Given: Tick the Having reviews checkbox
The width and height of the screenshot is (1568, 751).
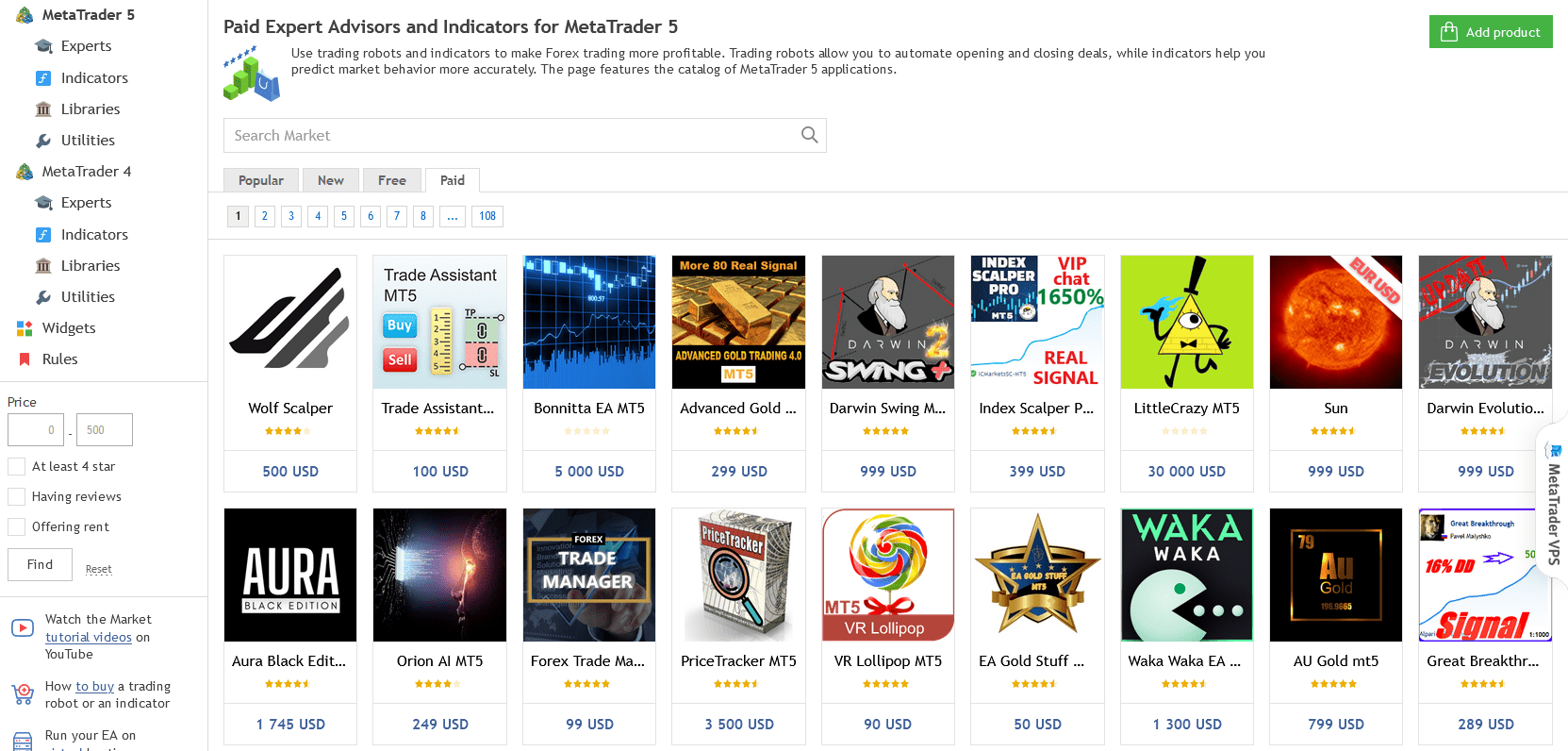Looking at the screenshot, I should click(x=16, y=496).
